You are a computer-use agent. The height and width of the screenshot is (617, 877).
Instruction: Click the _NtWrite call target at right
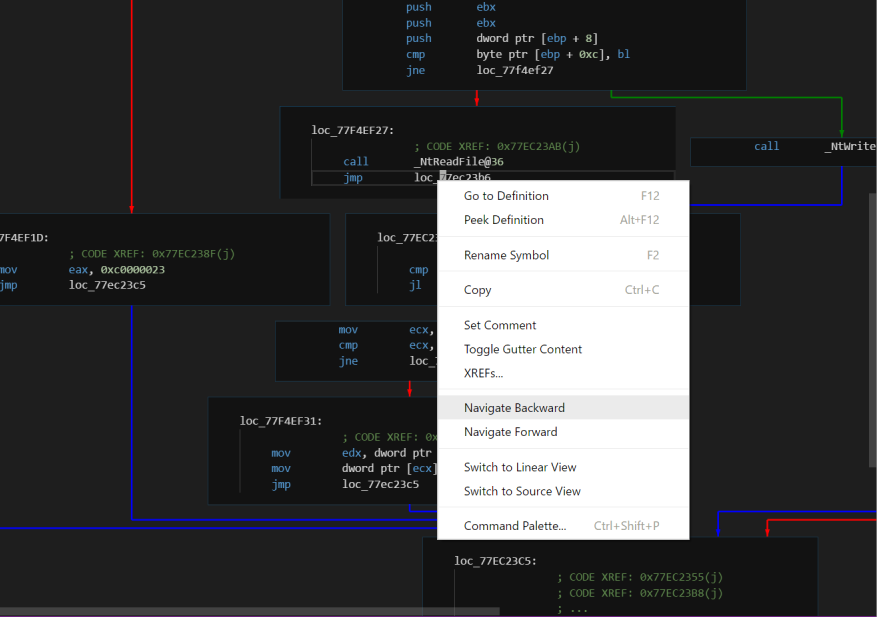click(850, 146)
